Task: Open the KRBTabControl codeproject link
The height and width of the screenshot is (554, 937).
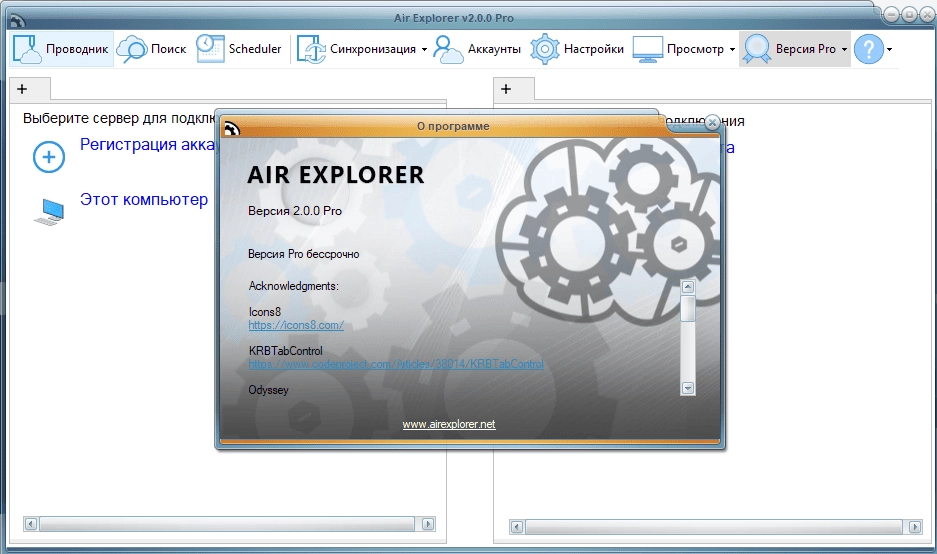Action: click(x=396, y=364)
